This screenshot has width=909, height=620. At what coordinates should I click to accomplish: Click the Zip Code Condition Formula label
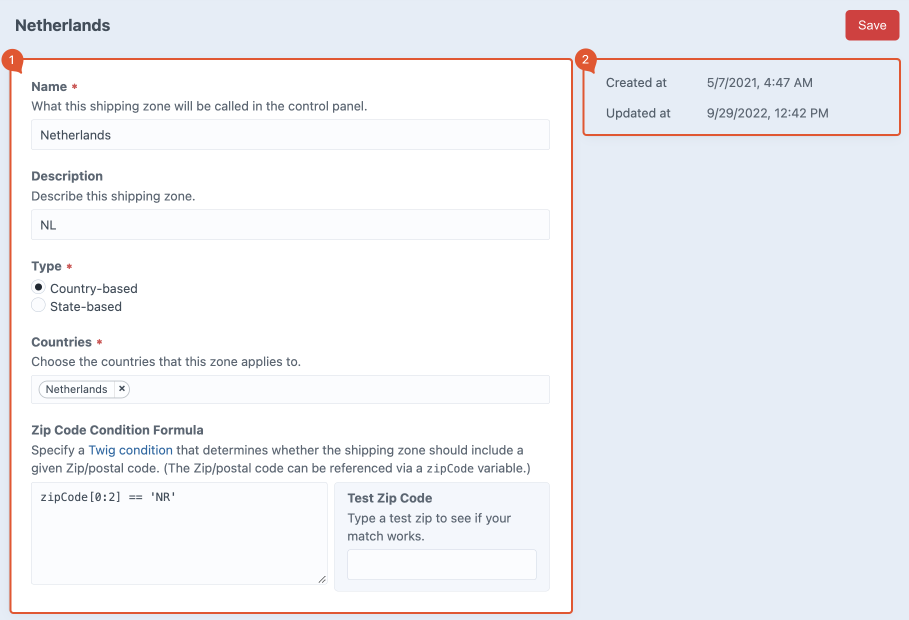pyautogui.click(x=117, y=430)
